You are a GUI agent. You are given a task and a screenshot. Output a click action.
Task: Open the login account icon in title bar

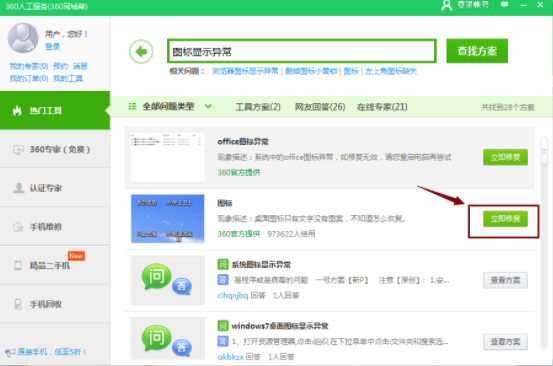(x=446, y=5)
